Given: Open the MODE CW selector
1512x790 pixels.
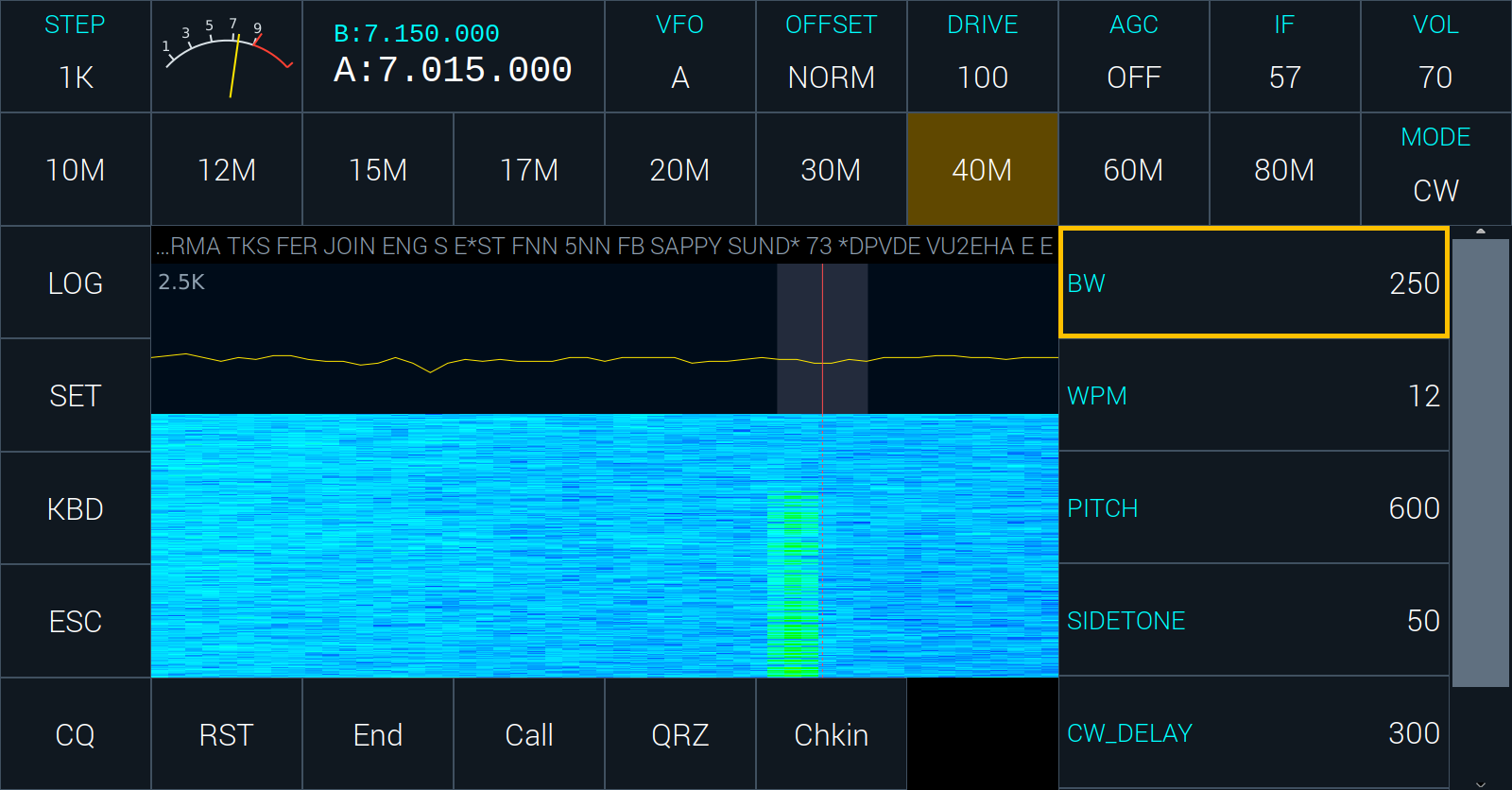Looking at the screenshot, I should tap(1436, 169).
